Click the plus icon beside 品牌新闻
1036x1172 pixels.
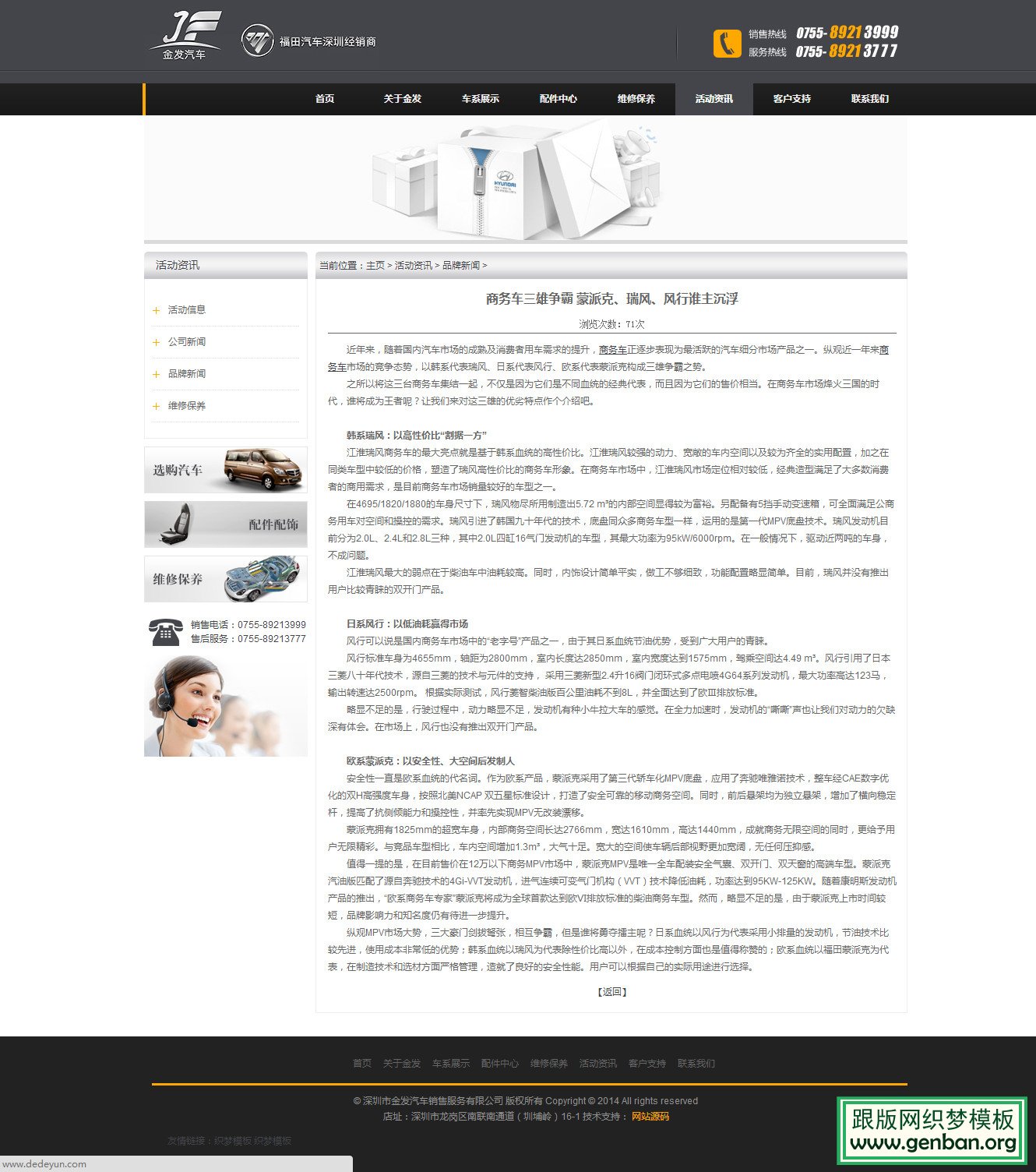click(156, 374)
